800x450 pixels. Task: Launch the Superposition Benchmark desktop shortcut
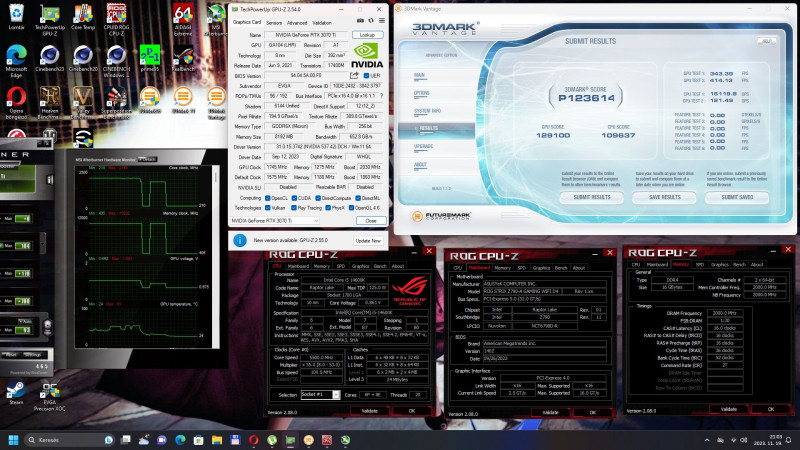116,103
